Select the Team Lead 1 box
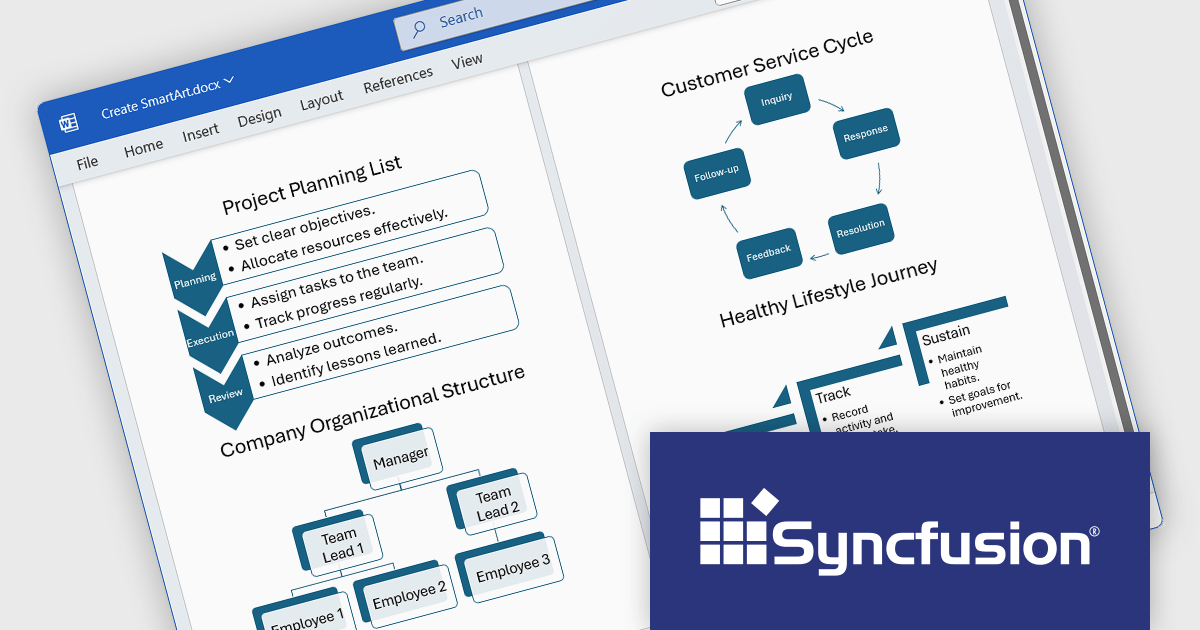The image size is (1200, 630). pos(338,542)
